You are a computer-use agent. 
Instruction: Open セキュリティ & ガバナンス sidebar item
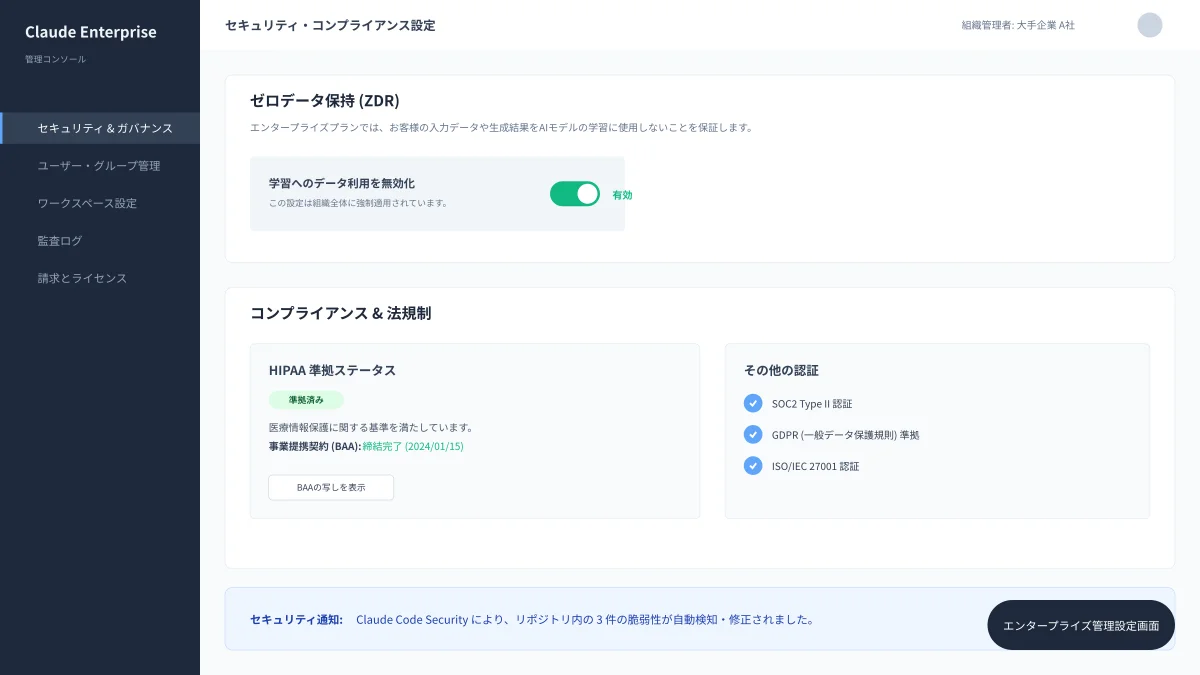[100, 128]
